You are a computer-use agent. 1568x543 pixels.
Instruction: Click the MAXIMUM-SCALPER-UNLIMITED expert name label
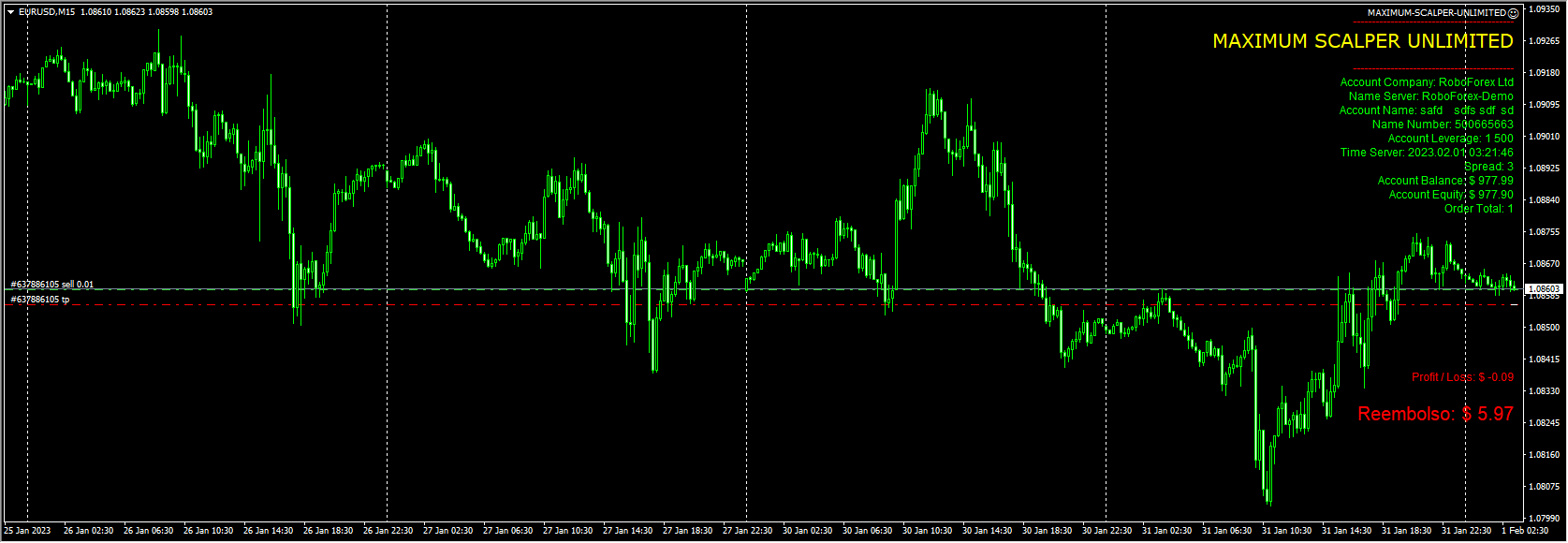click(1437, 13)
